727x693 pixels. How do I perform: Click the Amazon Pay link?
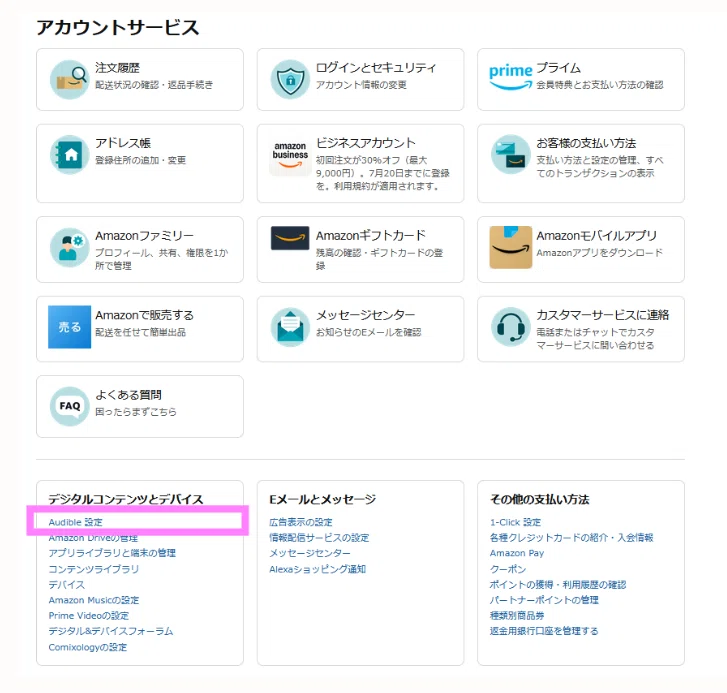(517, 553)
